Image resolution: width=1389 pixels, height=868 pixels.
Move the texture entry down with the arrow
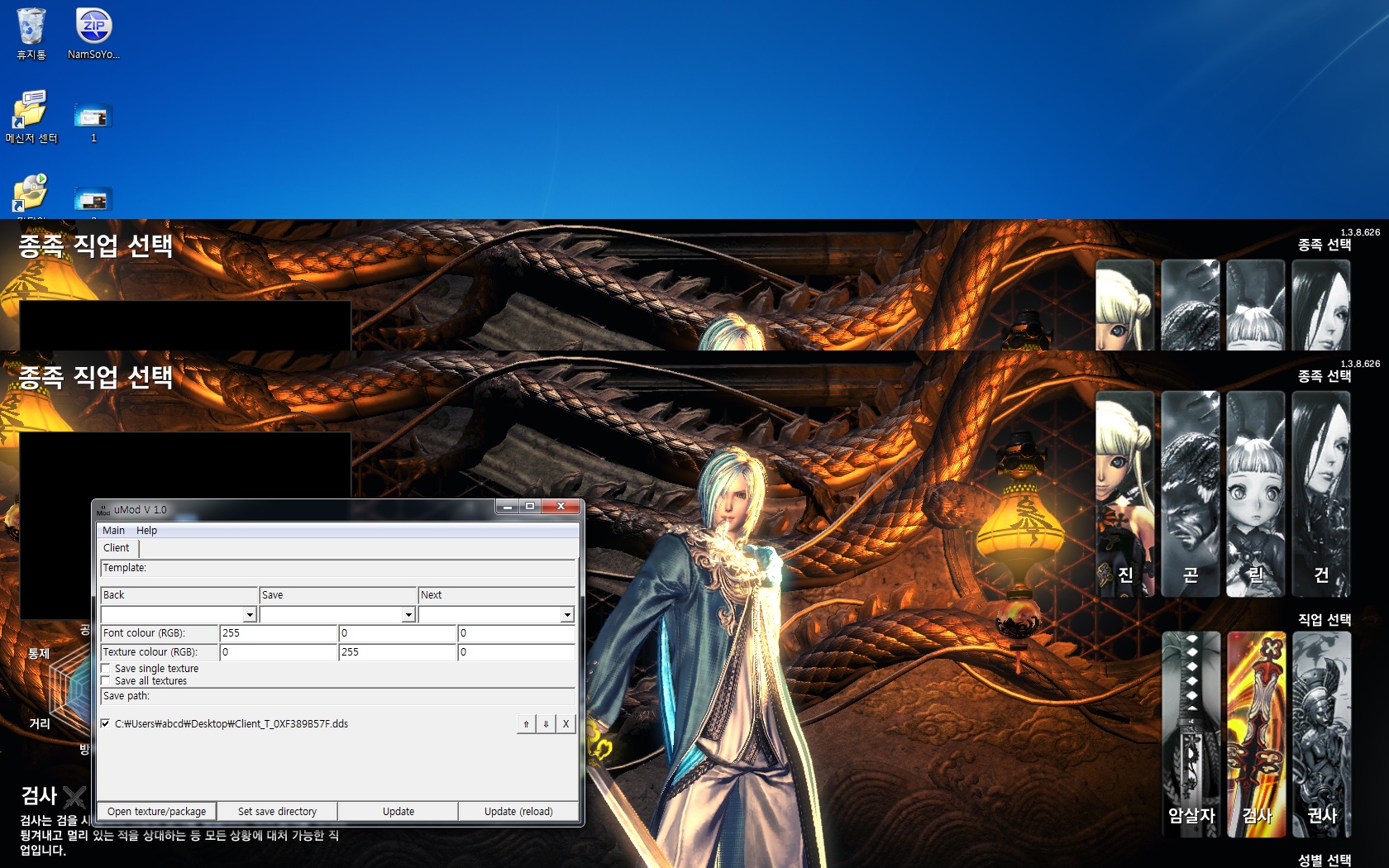546,724
